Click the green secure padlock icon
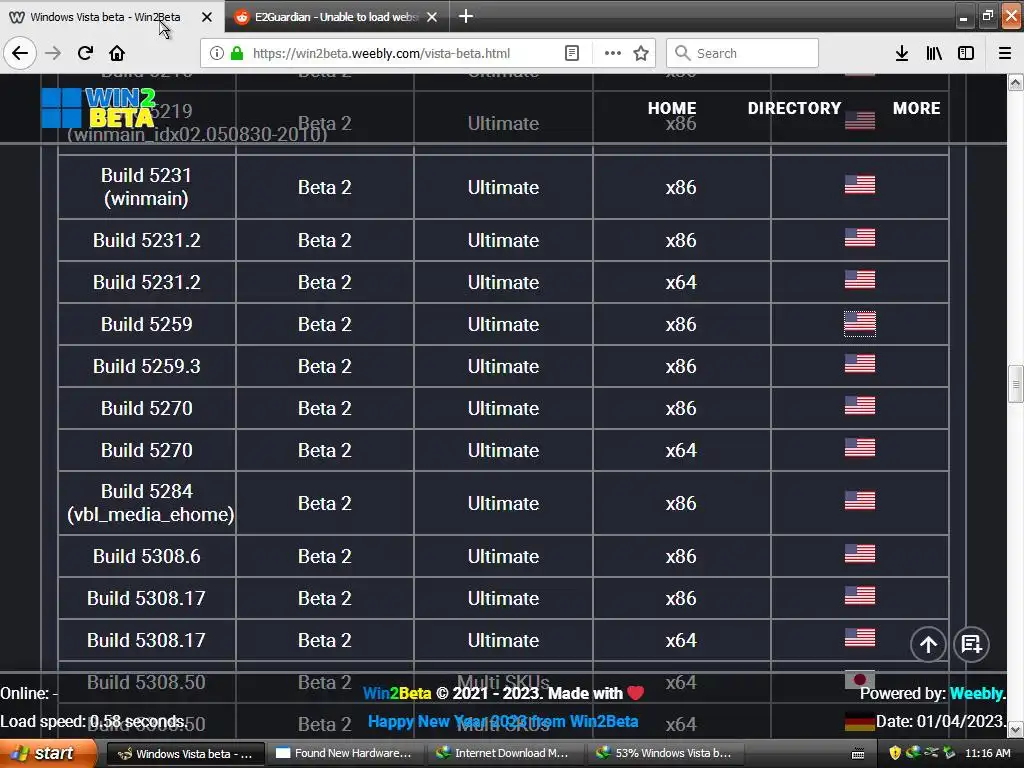This screenshot has width=1024, height=768. point(237,53)
